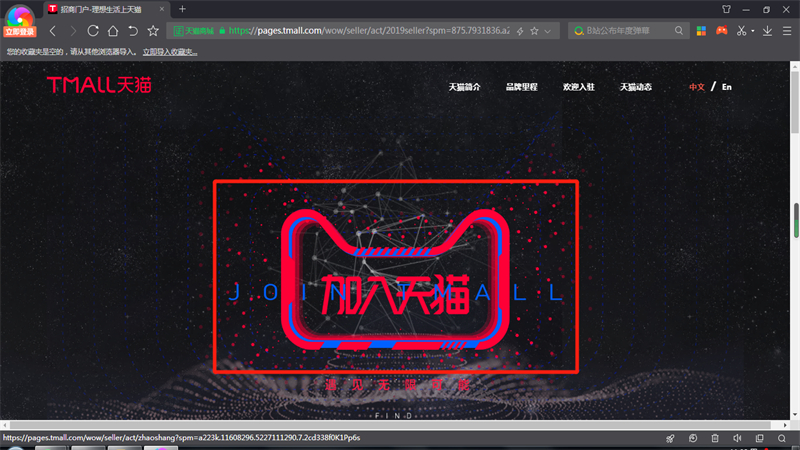
Task: Click the scroll down arrow of vertical scrollbar
Action: [x=795, y=415]
